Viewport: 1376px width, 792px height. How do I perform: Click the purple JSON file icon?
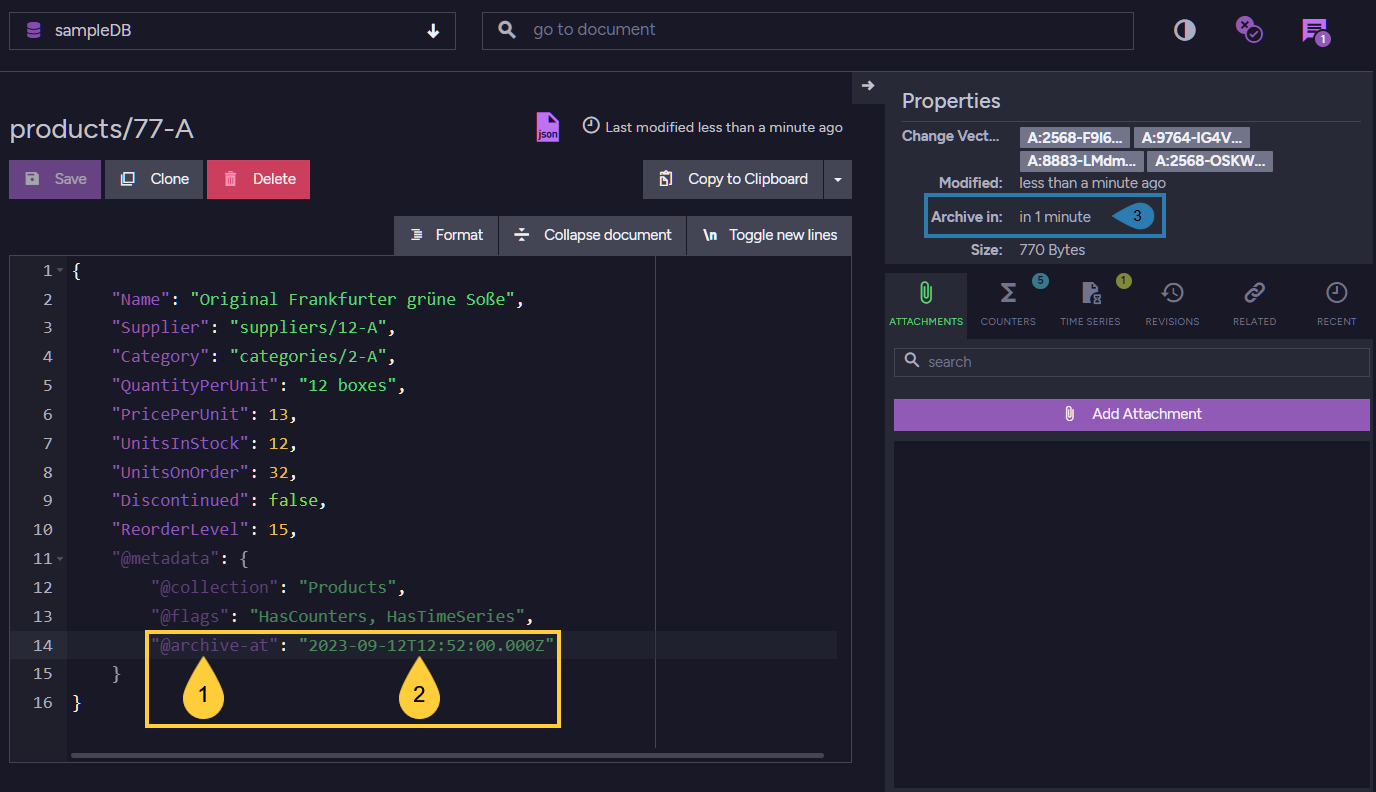(548, 127)
